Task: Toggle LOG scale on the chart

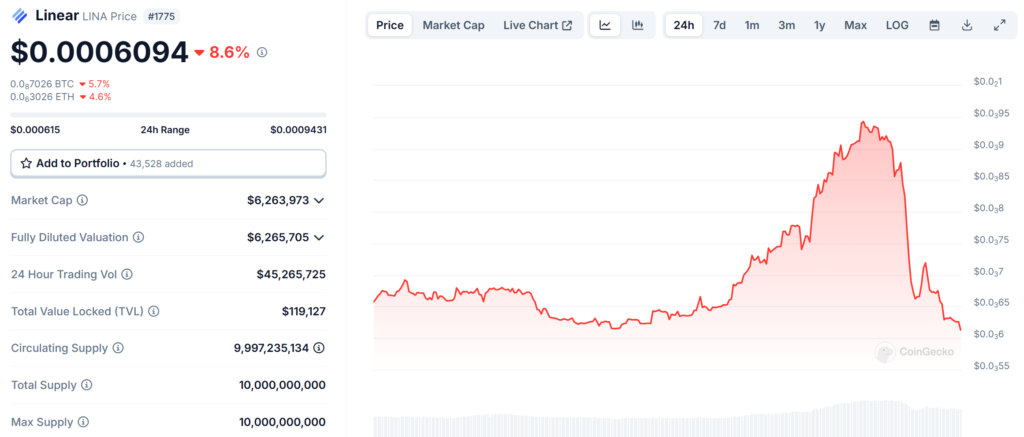Action: coord(897,25)
